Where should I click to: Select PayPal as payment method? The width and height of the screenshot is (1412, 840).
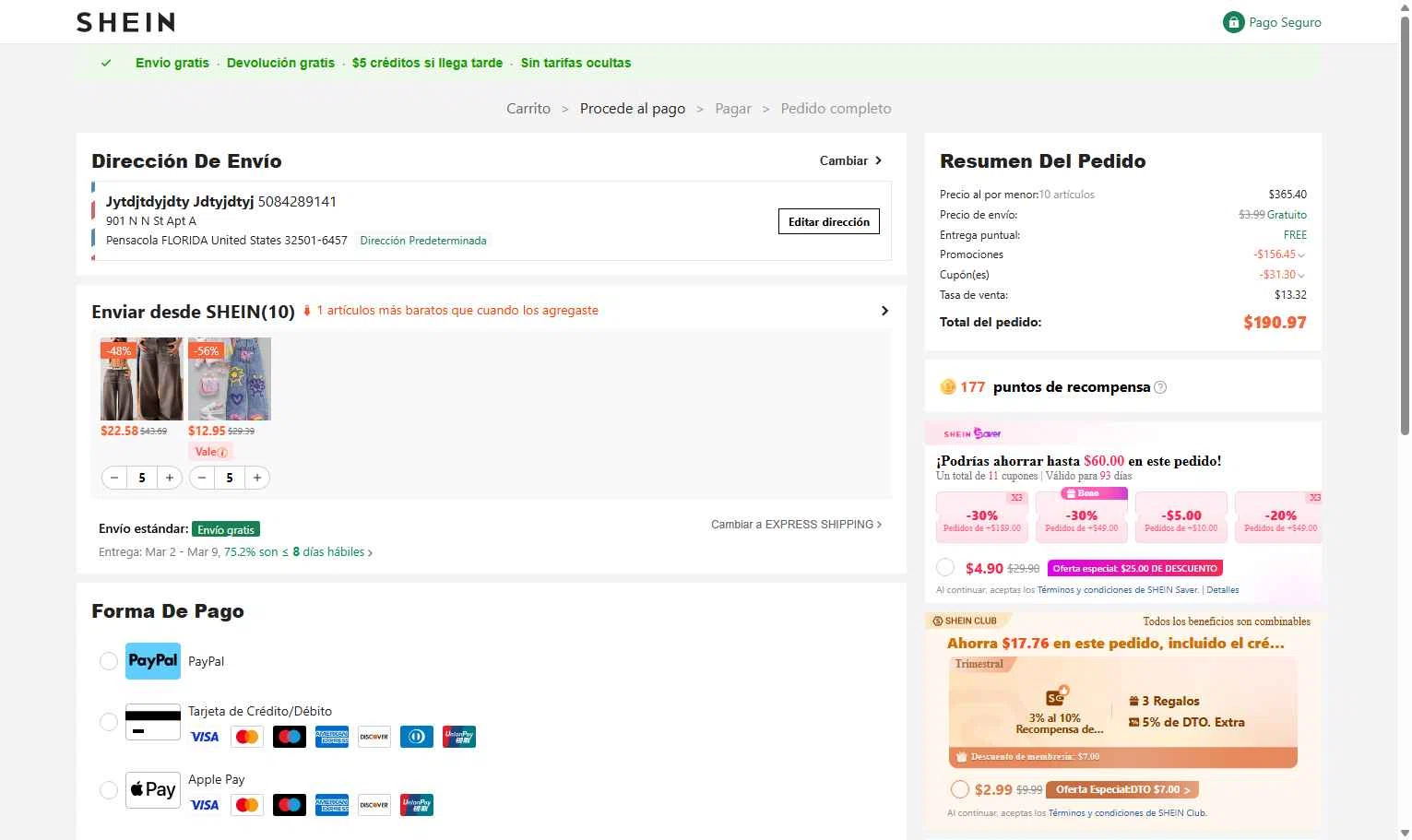tap(109, 661)
